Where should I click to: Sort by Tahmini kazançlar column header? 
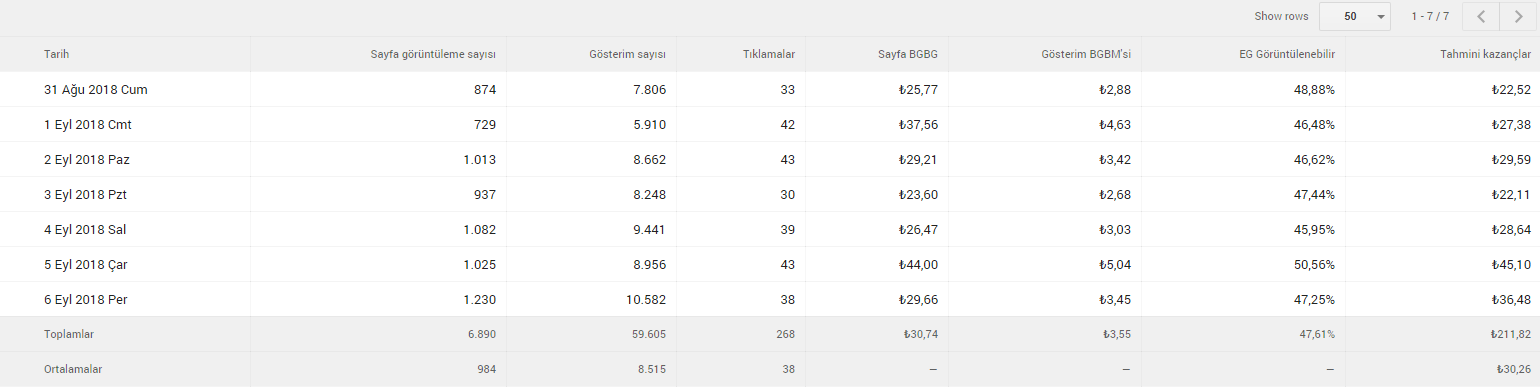[1485, 54]
